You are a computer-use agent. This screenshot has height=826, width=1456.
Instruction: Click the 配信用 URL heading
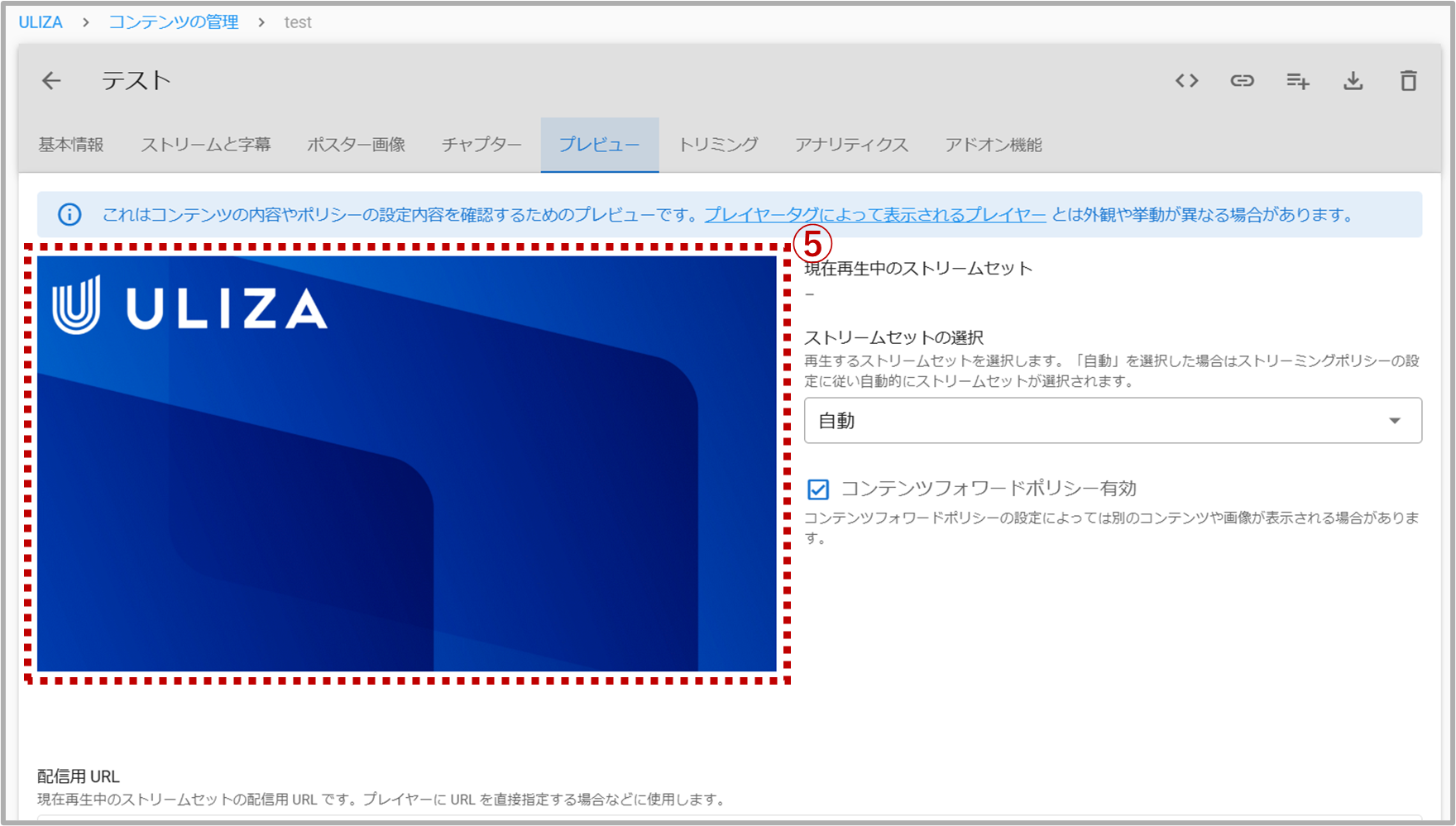(x=79, y=776)
